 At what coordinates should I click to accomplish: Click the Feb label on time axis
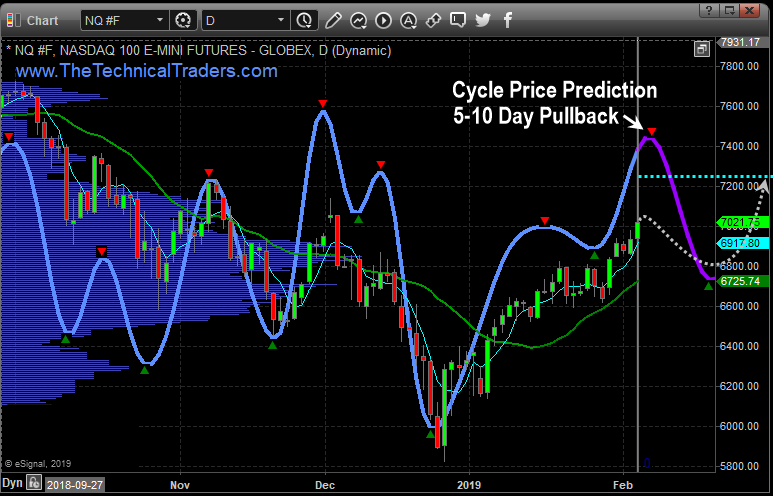pos(623,485)
